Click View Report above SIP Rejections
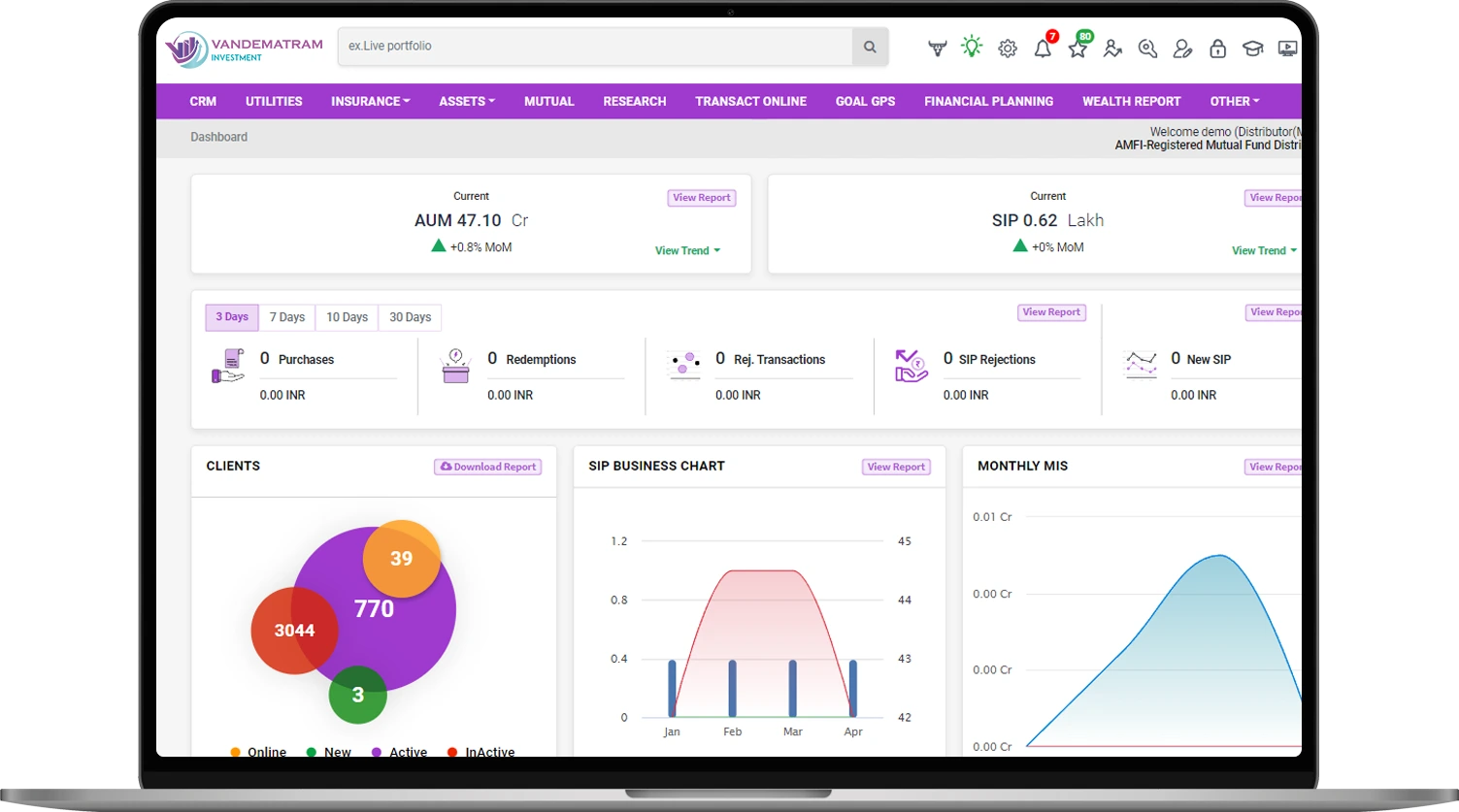The width and height of the screenshot is (1459, 812). click(x=1052, y=312)
